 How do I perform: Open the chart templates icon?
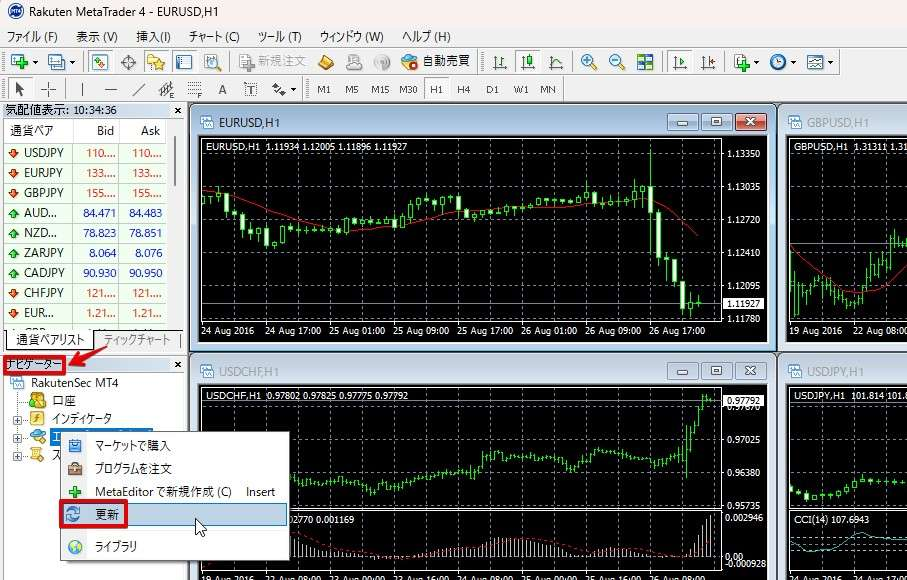coord(815,62)
